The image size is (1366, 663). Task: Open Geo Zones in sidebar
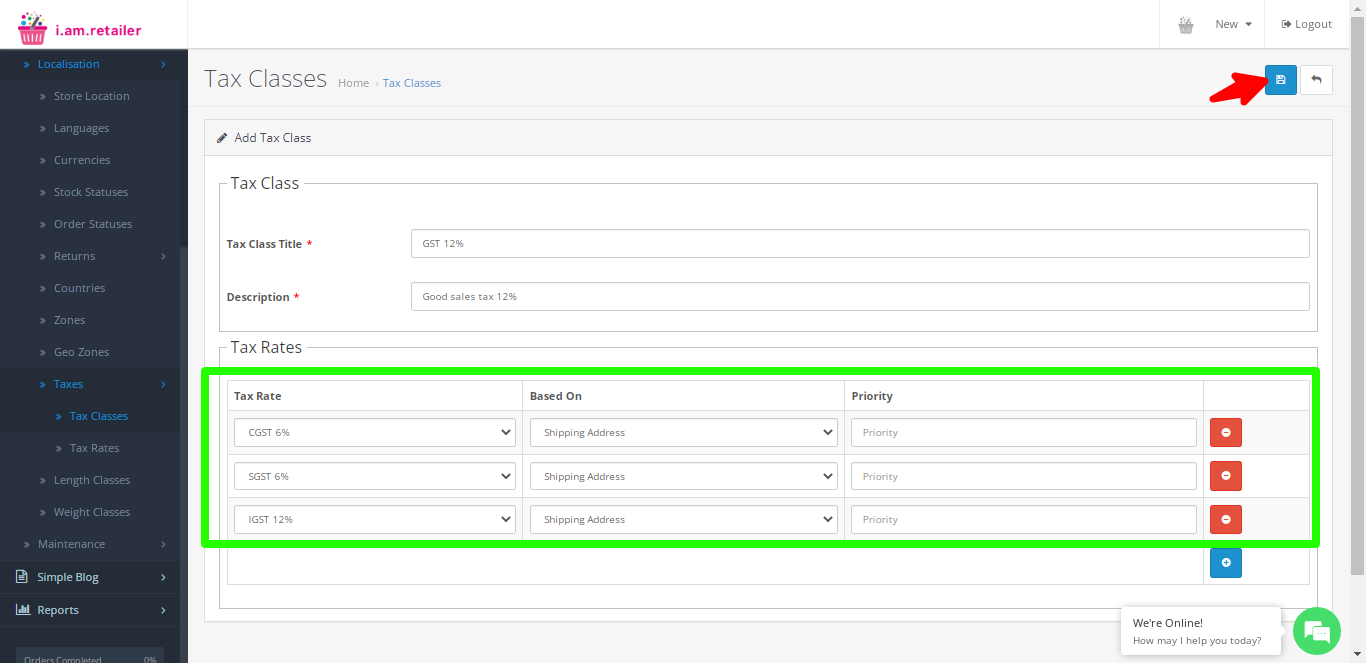coord(81,352)
